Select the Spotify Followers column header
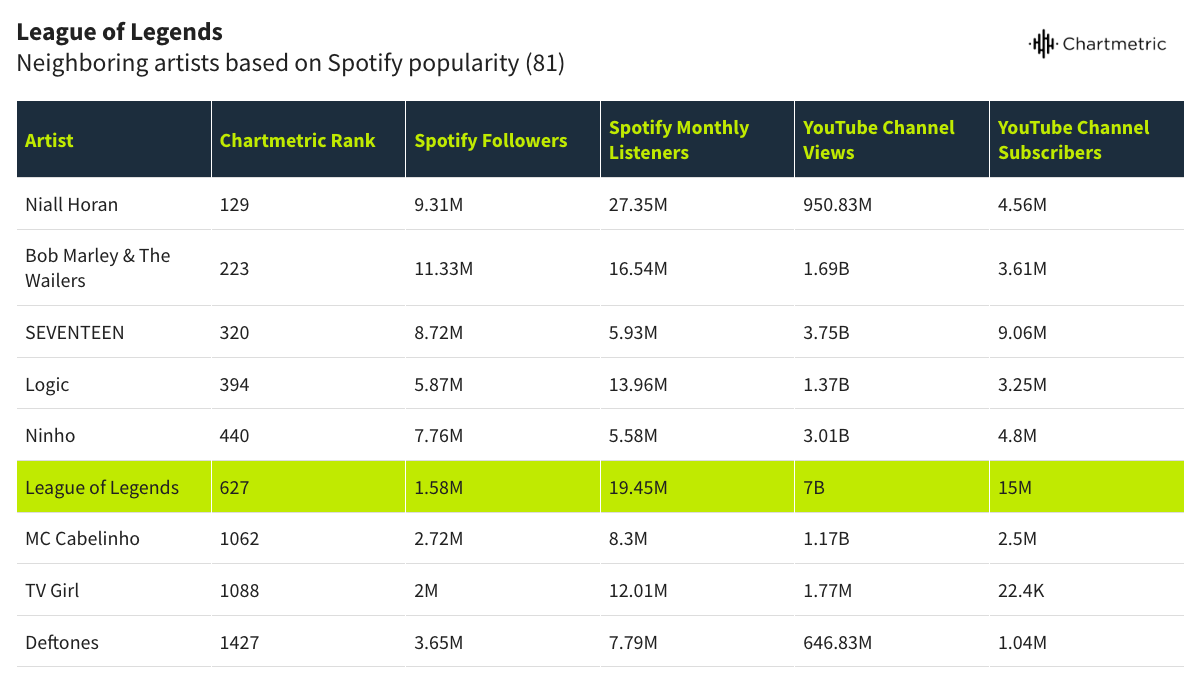This screenshot has height=683, width=1200. [490, 141]
